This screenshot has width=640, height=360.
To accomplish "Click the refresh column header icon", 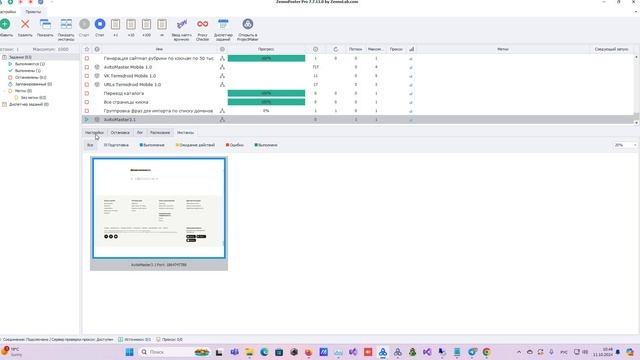I will coord(336,49).
